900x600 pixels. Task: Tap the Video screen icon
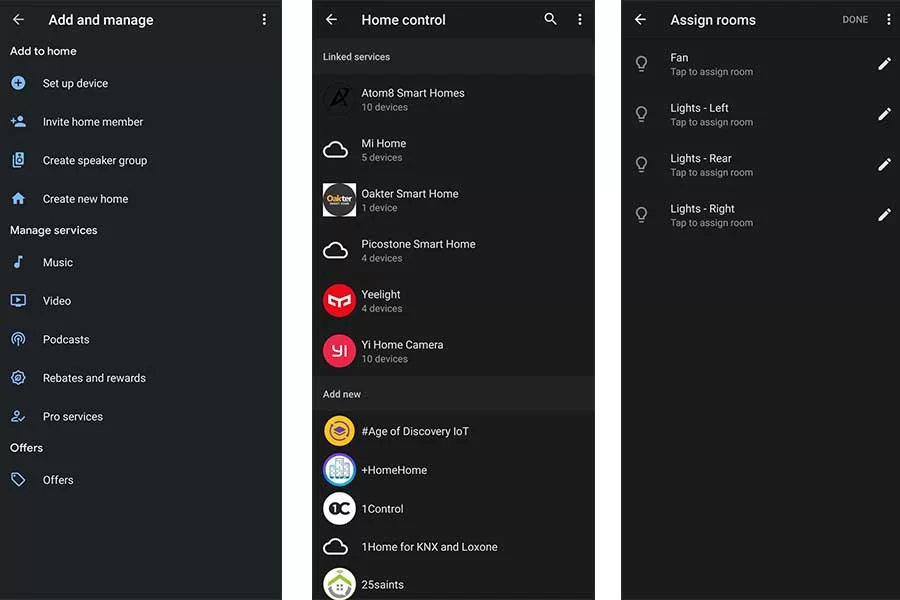coord(18,301)
